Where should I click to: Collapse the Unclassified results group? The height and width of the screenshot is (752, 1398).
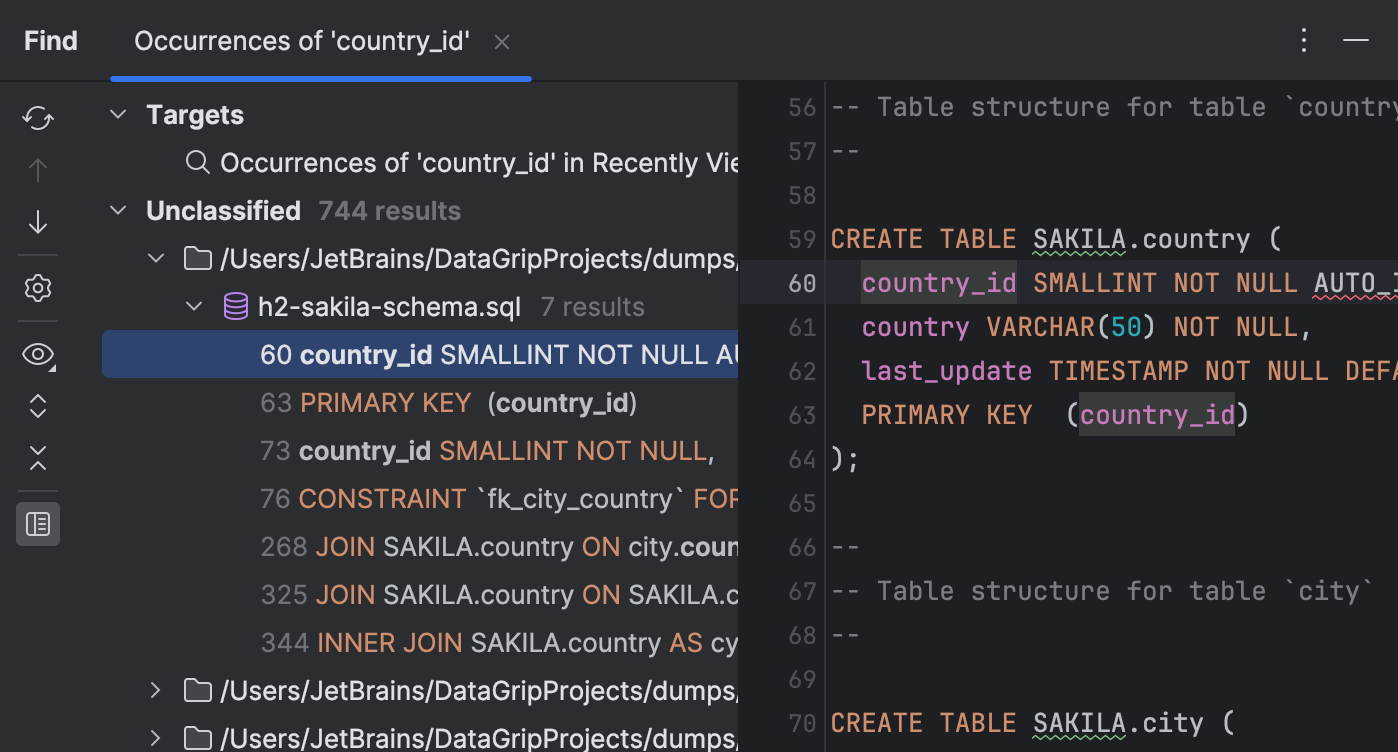117,210
